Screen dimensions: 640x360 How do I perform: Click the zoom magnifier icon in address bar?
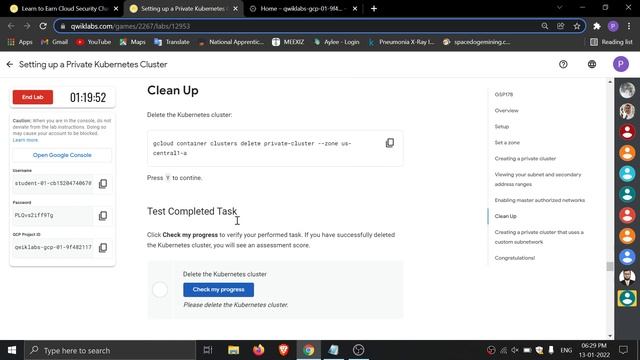pos(544,26)
